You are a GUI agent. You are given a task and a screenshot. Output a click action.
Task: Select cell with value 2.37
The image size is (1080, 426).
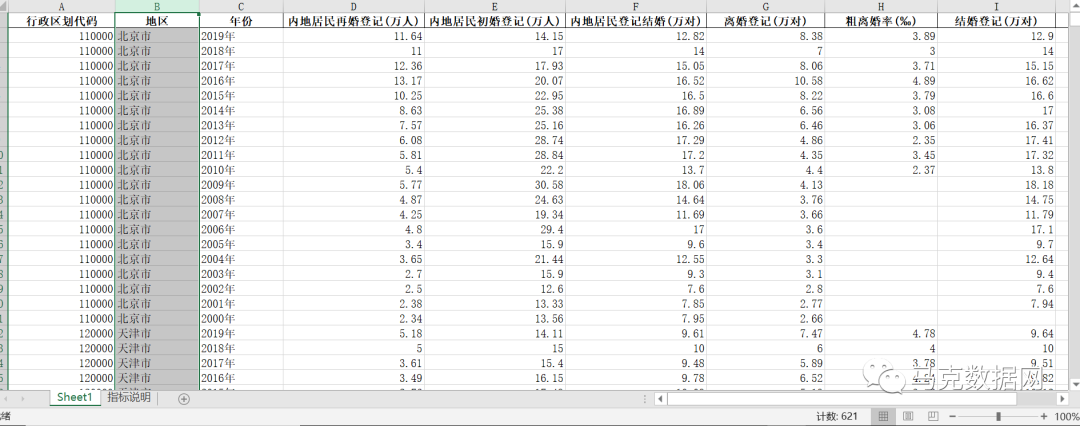881,170
